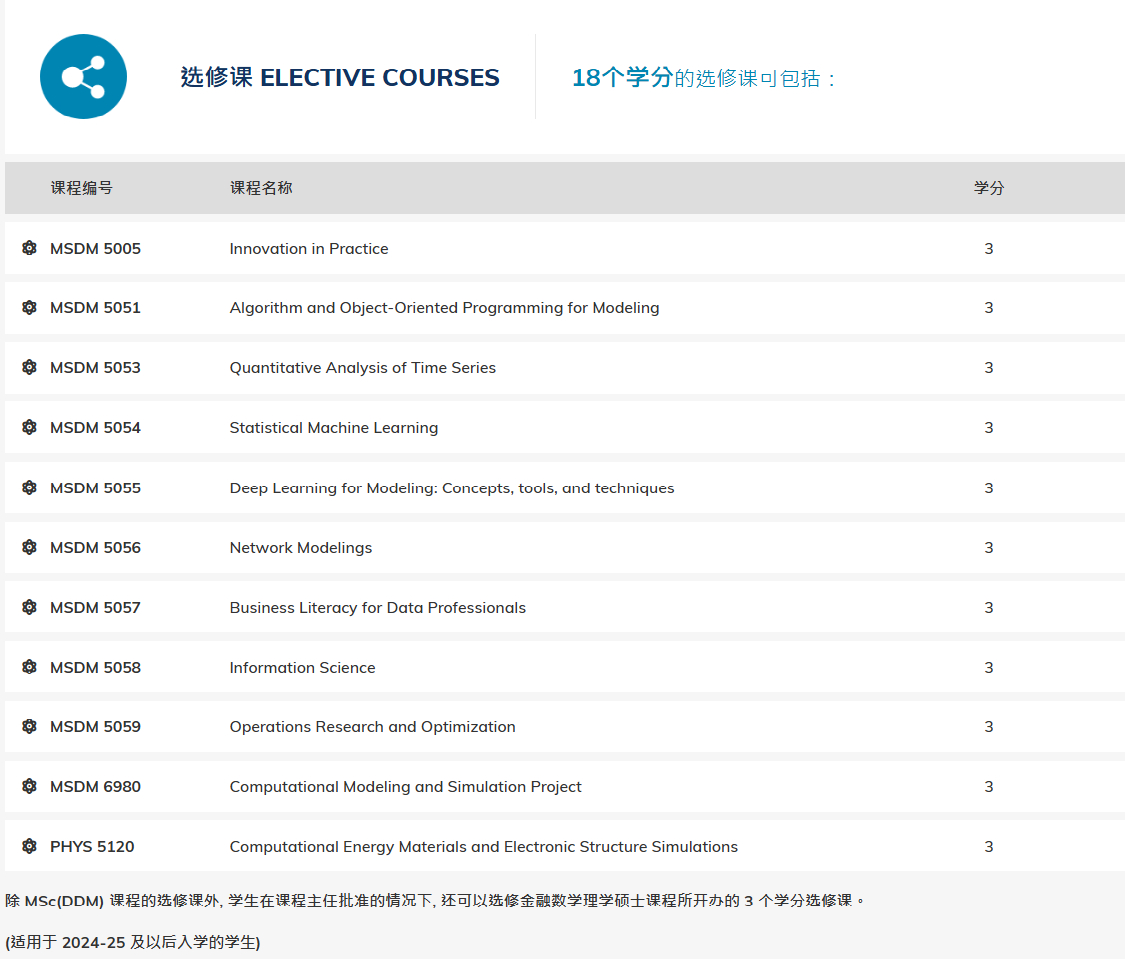Screen dimensions: 1125x959
Task: Click the atom icon beside MSDM 5054
Action: (30, 428)
